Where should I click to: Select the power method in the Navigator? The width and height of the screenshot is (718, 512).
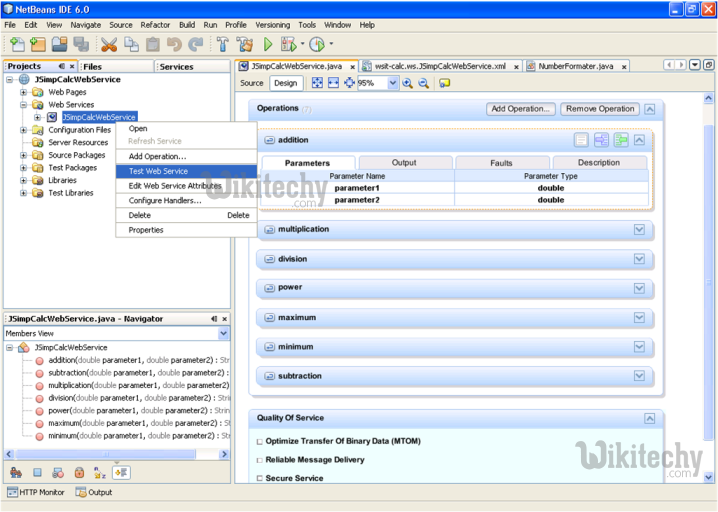(x=139, y=410)
